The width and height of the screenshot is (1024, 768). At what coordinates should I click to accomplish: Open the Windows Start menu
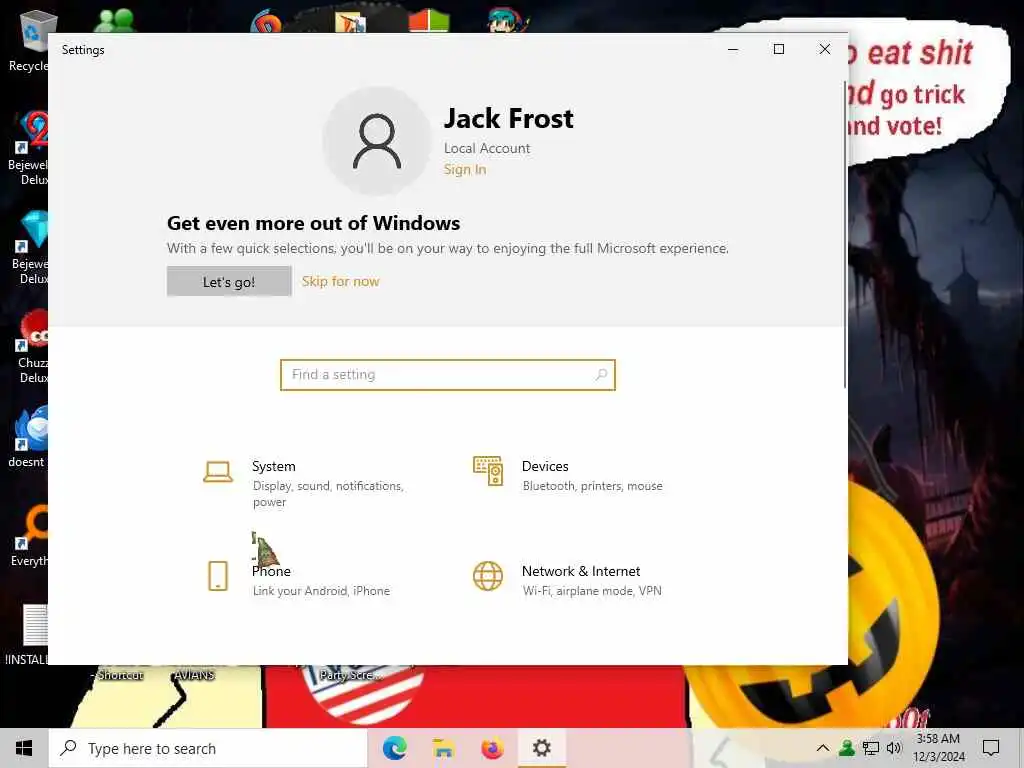click(24, 748)
